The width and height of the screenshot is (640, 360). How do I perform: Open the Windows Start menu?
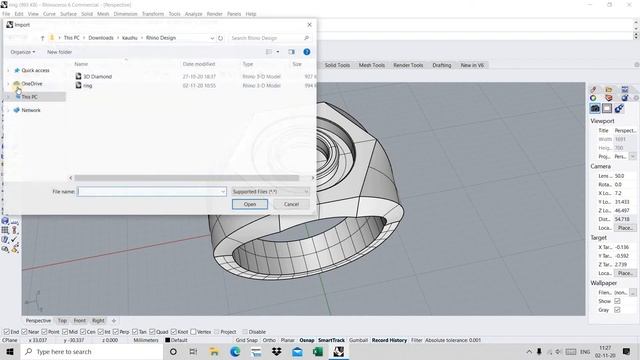(10, 352)
